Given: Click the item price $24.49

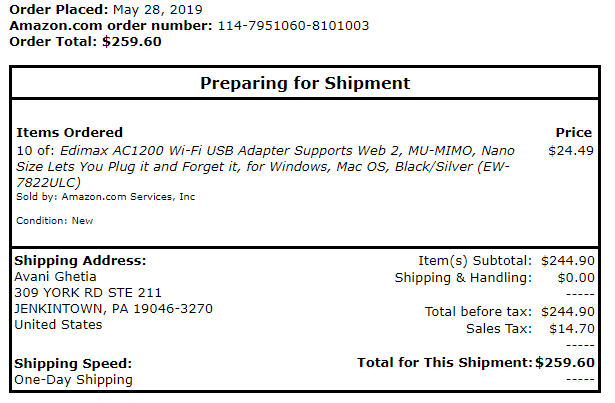Looking at the screenshot, I should coord(571,150).
